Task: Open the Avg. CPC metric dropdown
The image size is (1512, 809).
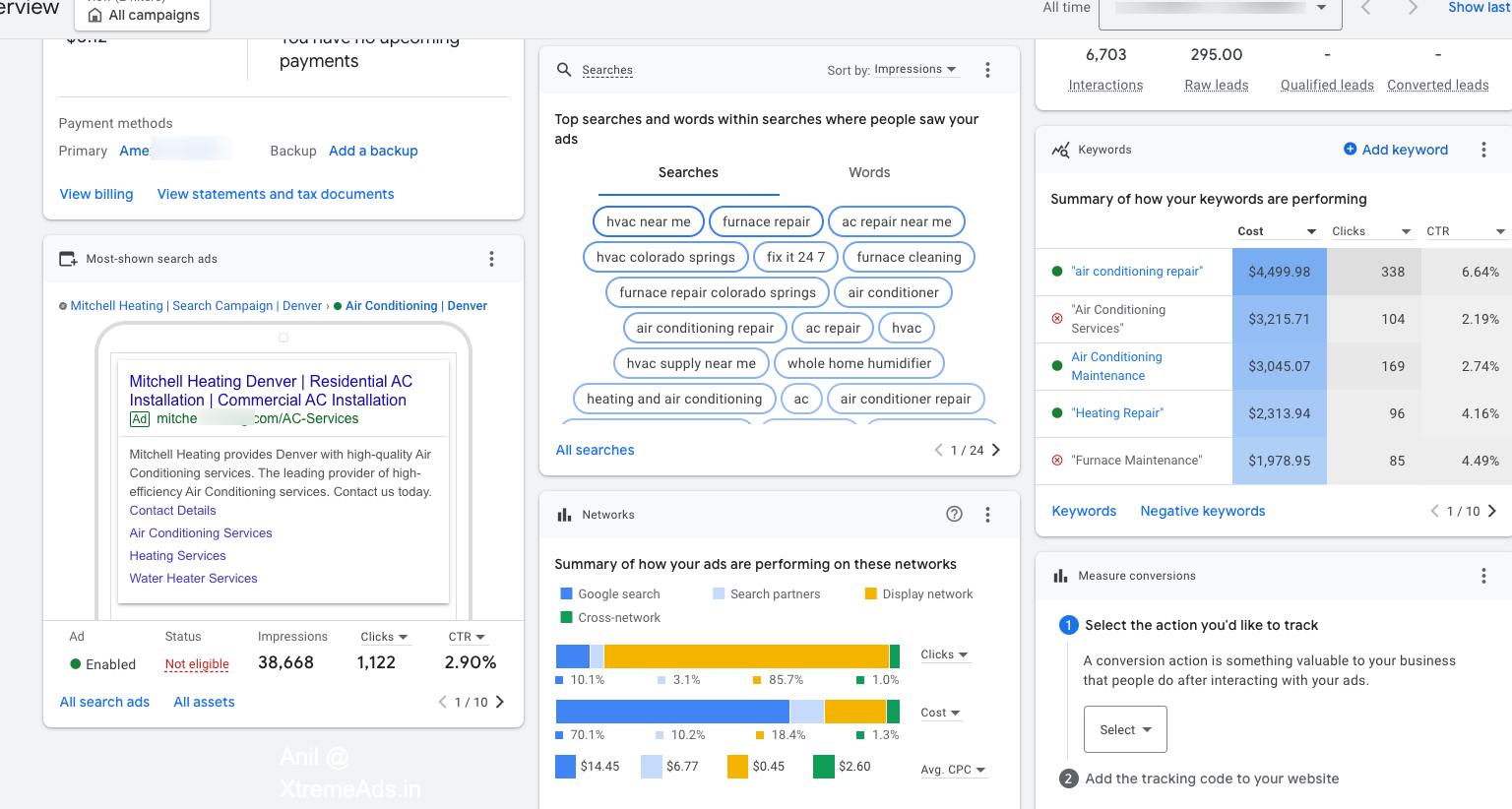Action: coord(953,770)
